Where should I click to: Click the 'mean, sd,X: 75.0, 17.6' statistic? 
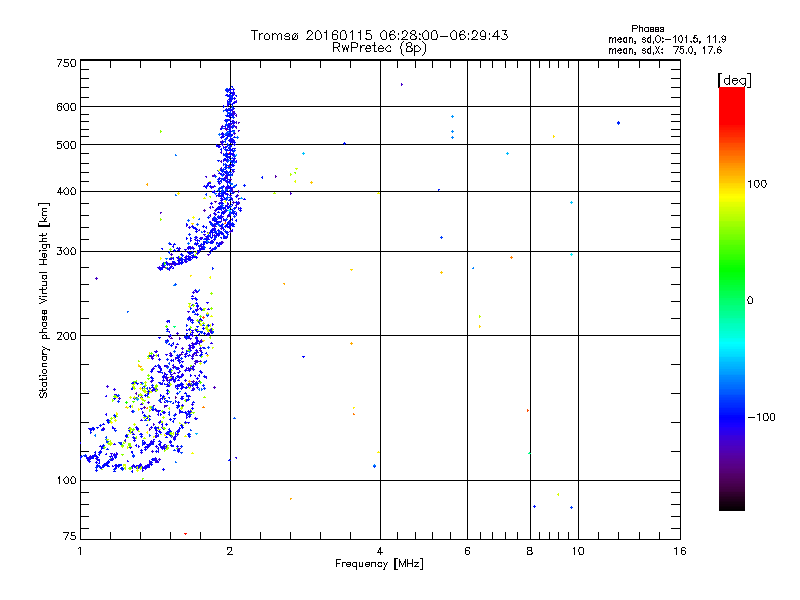click(x=665, y=50)
